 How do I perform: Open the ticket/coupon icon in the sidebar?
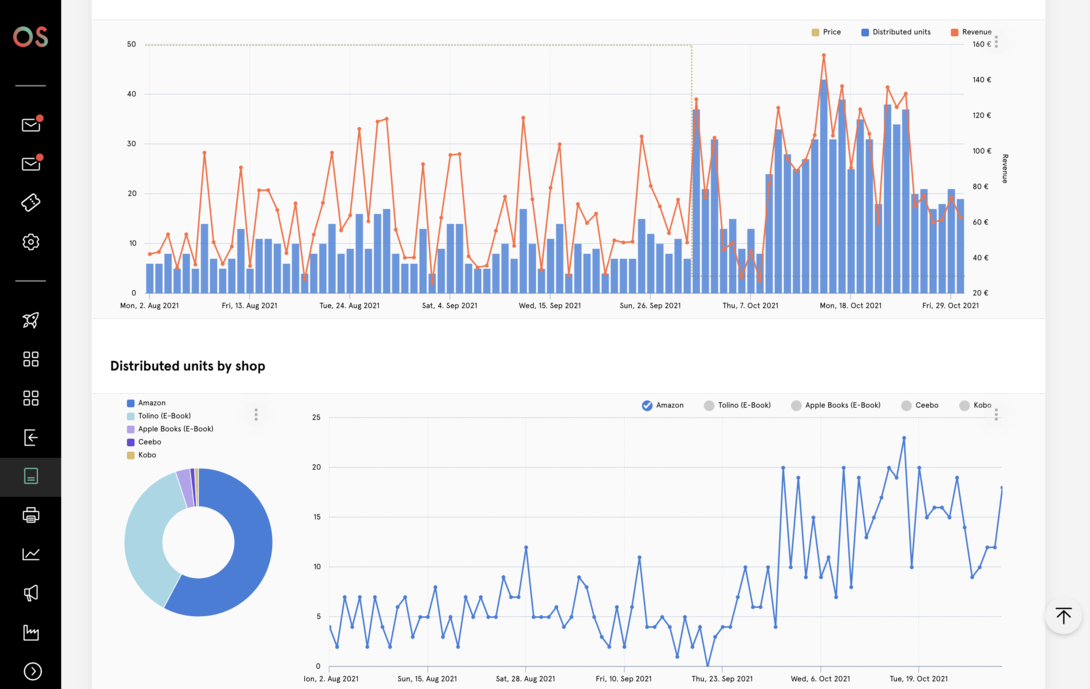coord(31,202)
